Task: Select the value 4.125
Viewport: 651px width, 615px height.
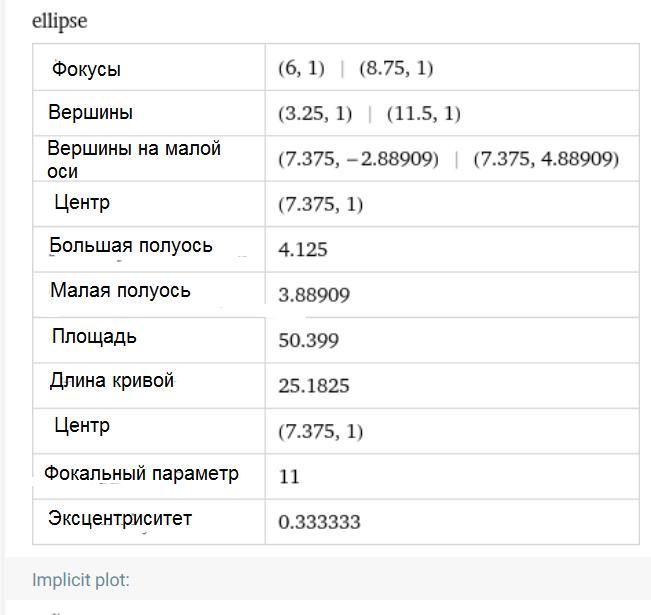Action: [x=303, y=250]
